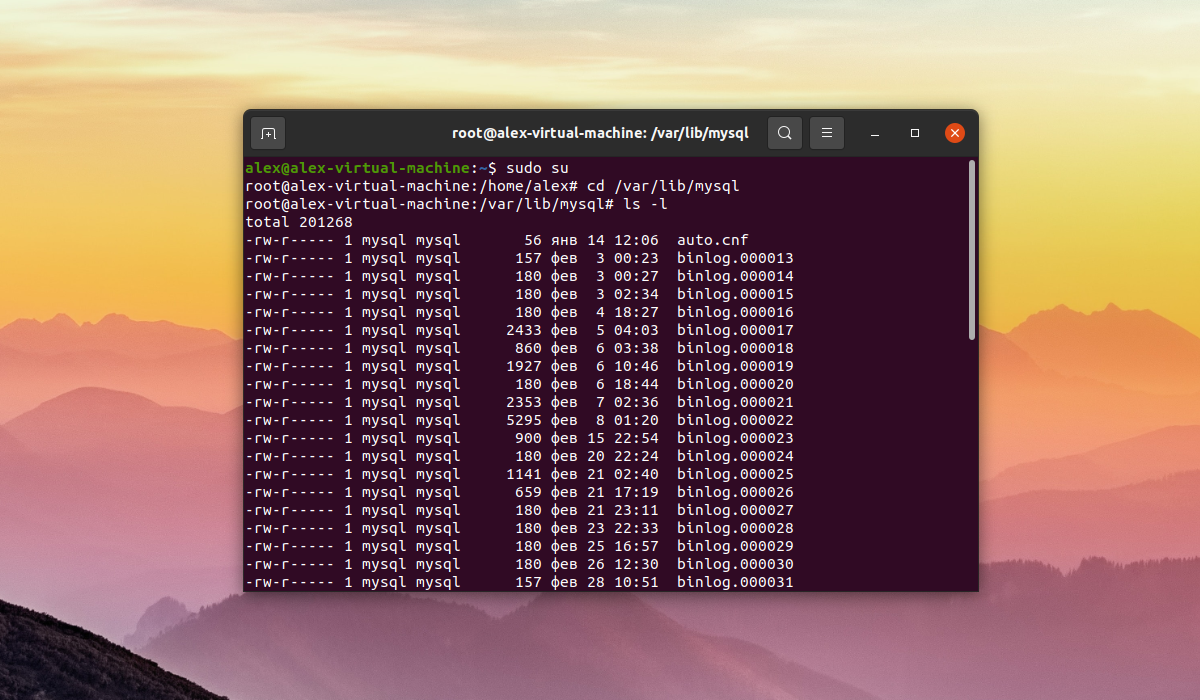The width and height of the screenshot is (1200, 700).
Task: Maximize the terminal window
Action: [x=914, y=132]
